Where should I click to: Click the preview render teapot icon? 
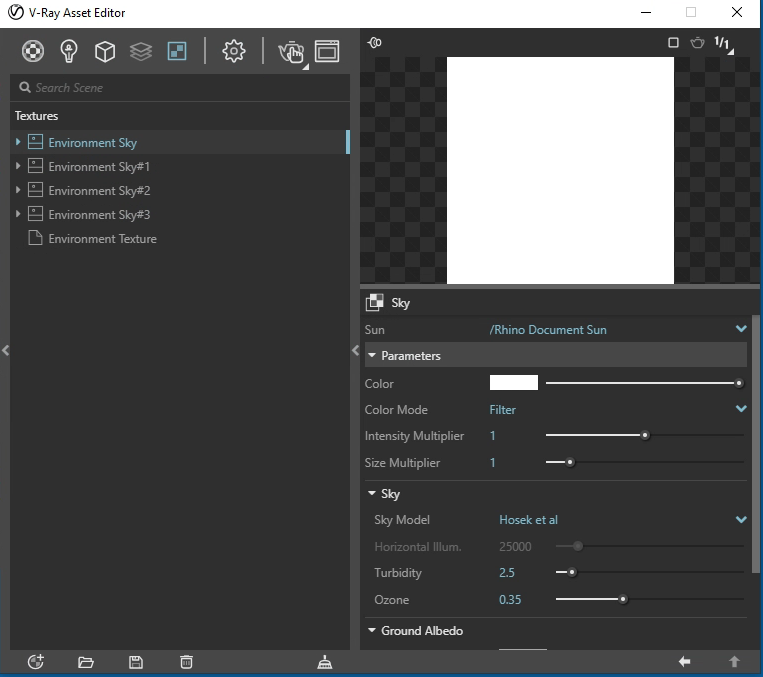tap(697, 43)
